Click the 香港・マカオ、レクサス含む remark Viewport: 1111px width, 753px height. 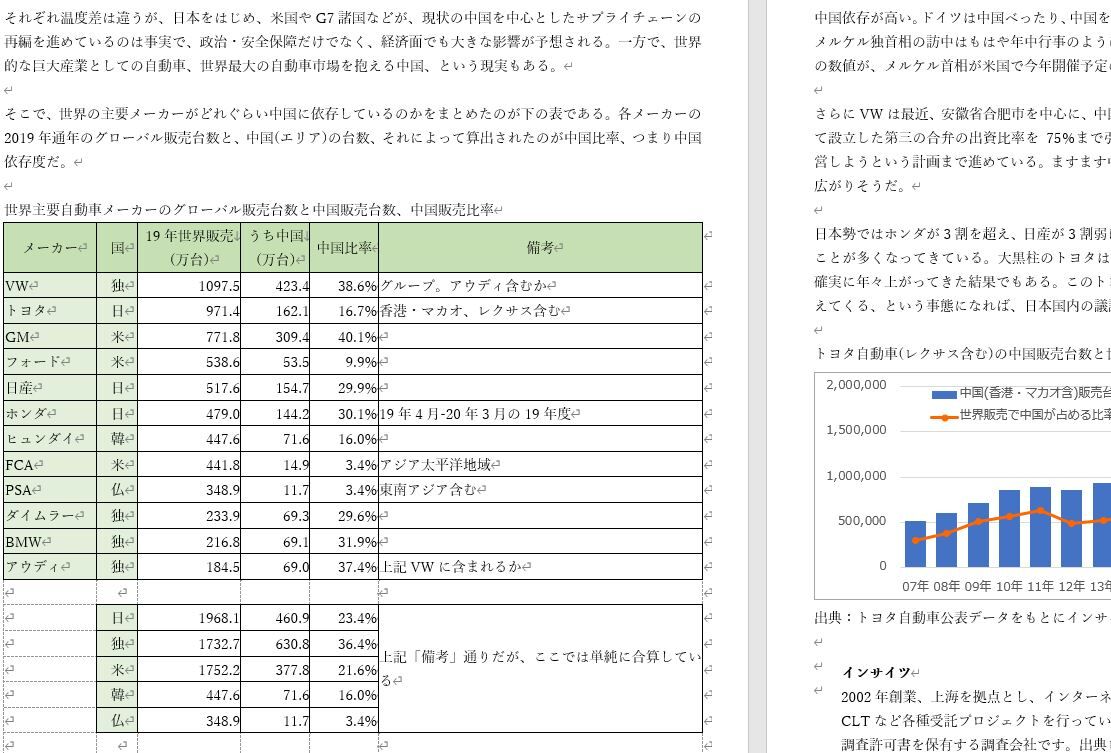(470, 312)
